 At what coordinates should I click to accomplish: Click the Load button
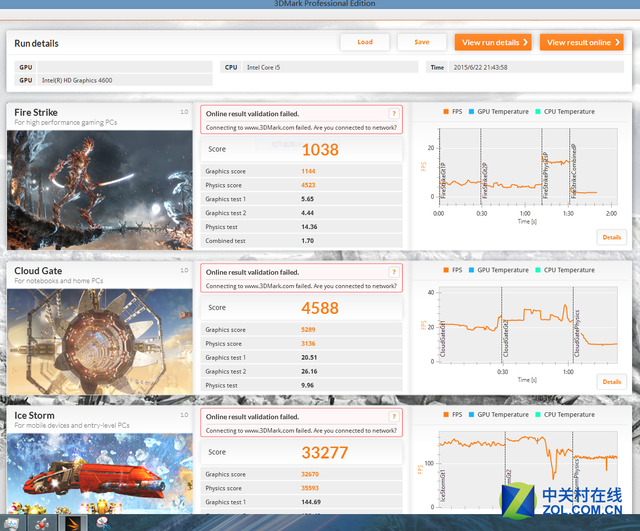click(x=365, y=42)
